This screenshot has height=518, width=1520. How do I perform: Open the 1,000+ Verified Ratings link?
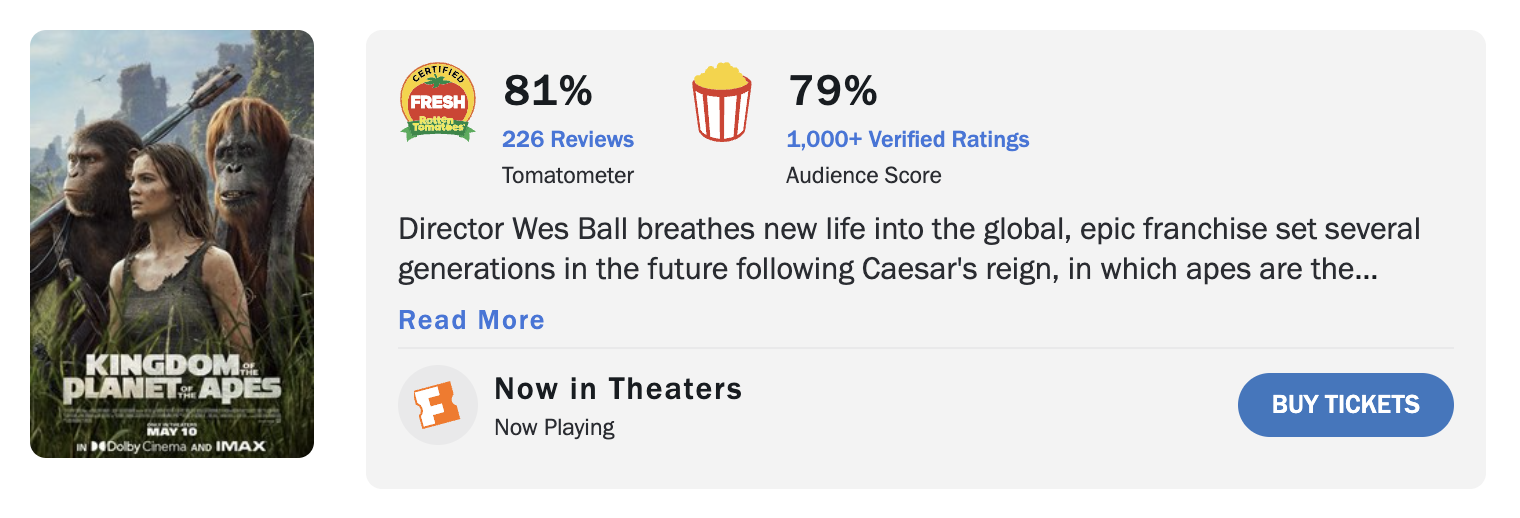click(907, 139)
